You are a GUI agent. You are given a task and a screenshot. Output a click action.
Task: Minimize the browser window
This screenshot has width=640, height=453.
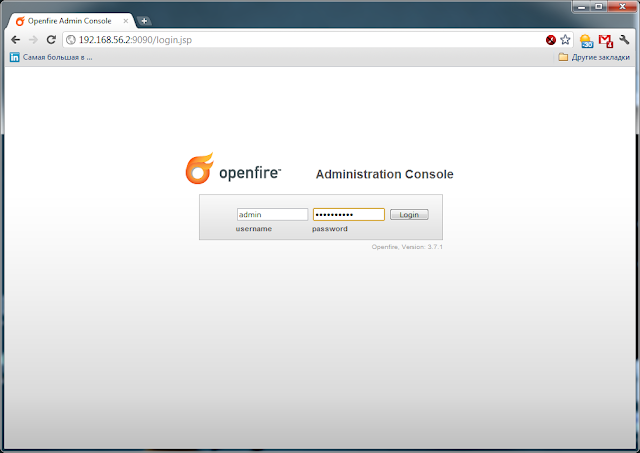(582, 7)
